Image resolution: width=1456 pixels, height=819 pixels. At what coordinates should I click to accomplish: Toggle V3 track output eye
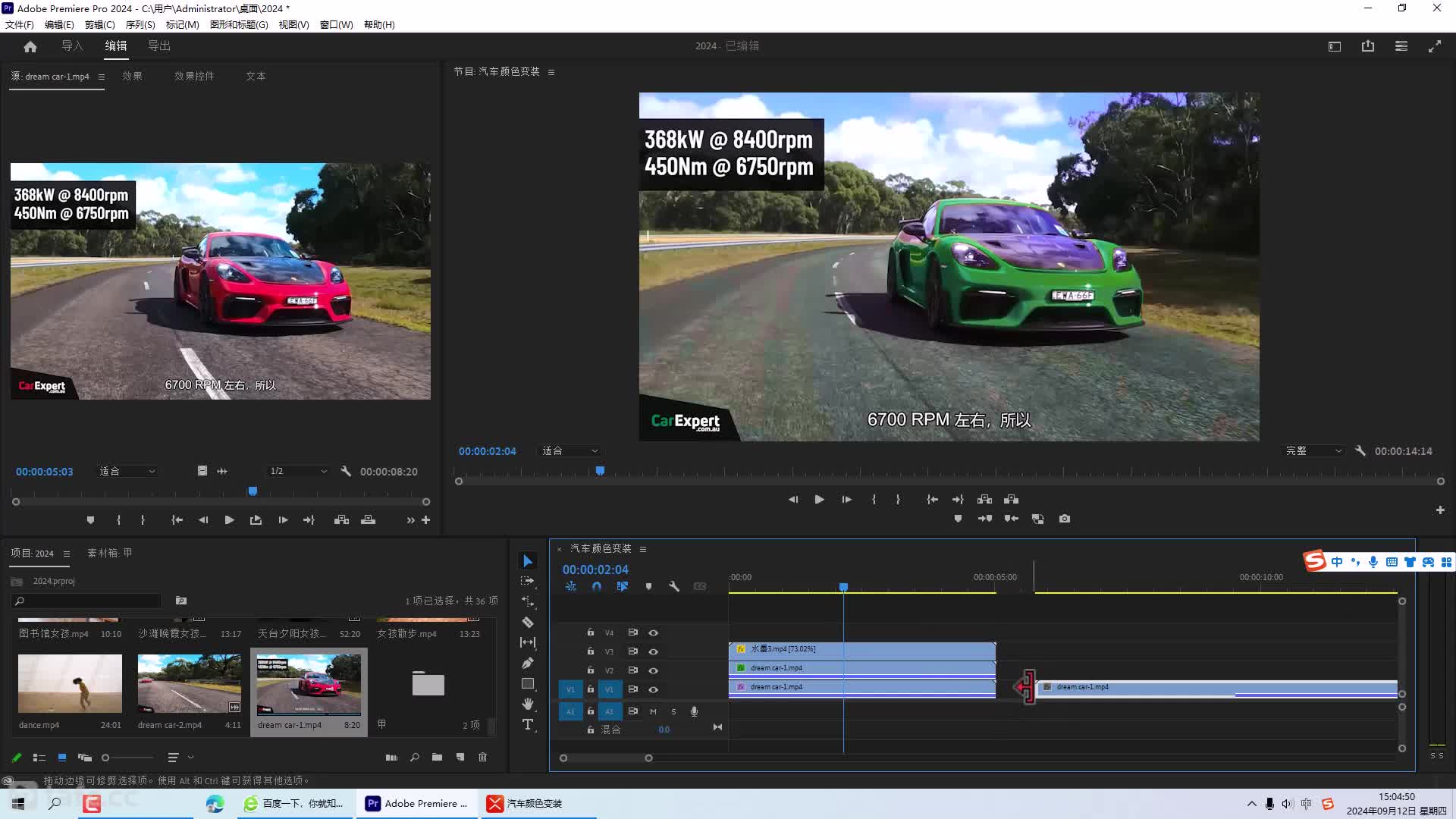pyautogui.click(x=653, y=651)
